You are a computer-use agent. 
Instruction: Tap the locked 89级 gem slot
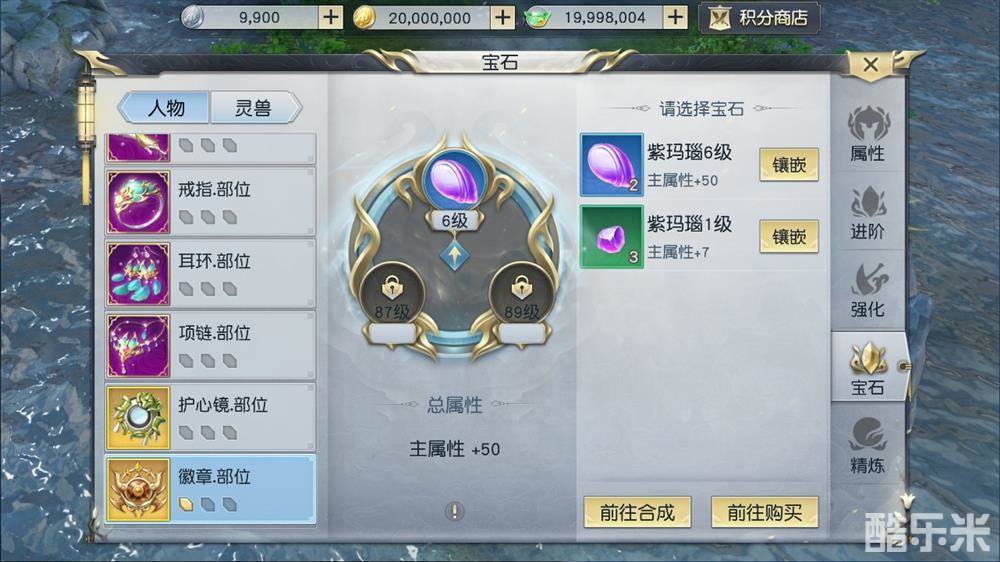pyautogui.click(x=521, y=297)
